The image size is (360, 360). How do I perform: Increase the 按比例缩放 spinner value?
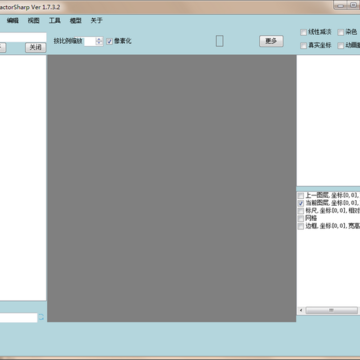[x=99, y=39]
